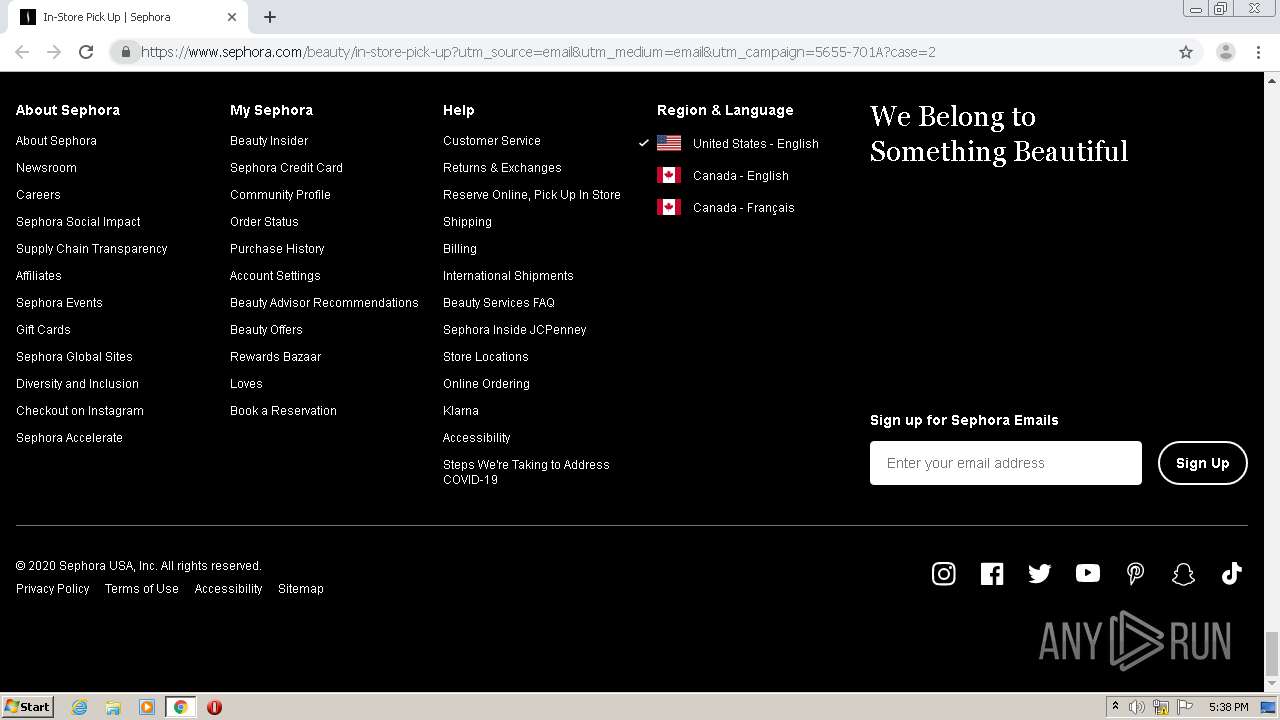
Task: Choose Canada - Français region
Action: [x=743, y=208]
